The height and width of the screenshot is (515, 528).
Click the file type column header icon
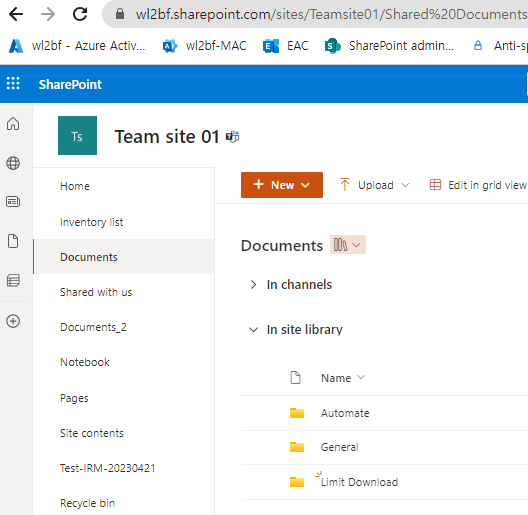coord(295,378)
